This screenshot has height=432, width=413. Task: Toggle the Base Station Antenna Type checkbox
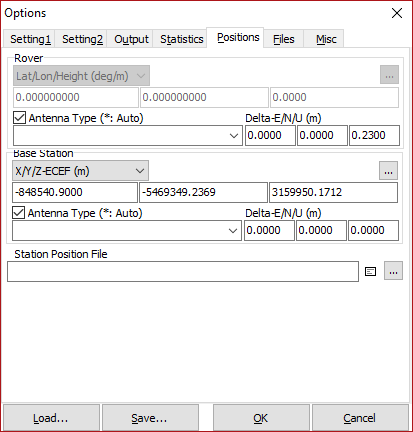coord(18,213)
